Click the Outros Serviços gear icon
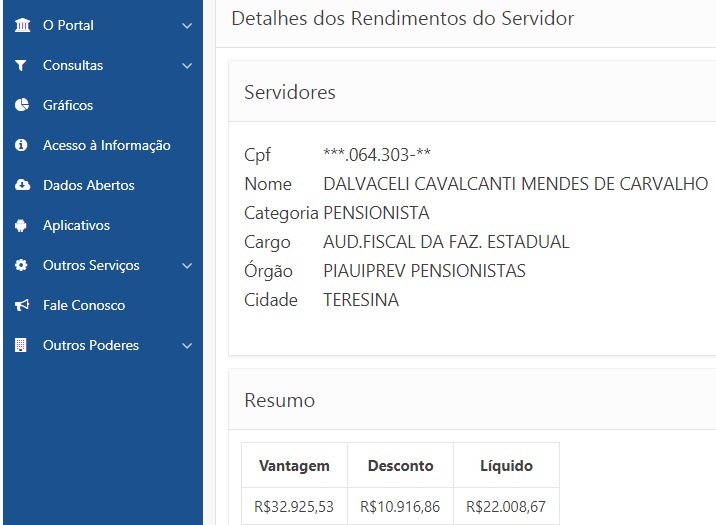 21,265
